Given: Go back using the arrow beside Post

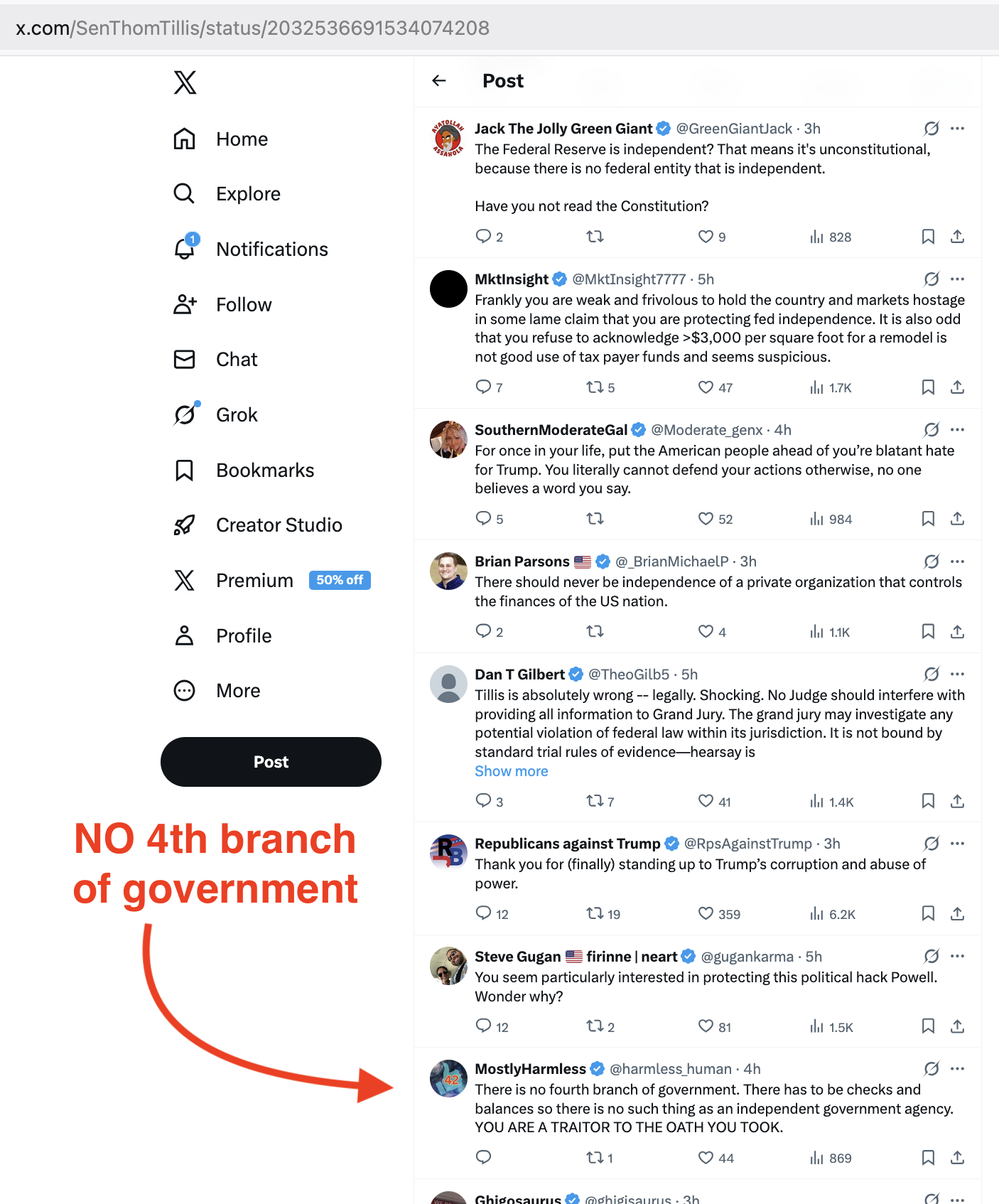Looking at the screenshot, I should click(x=439, y=81).
